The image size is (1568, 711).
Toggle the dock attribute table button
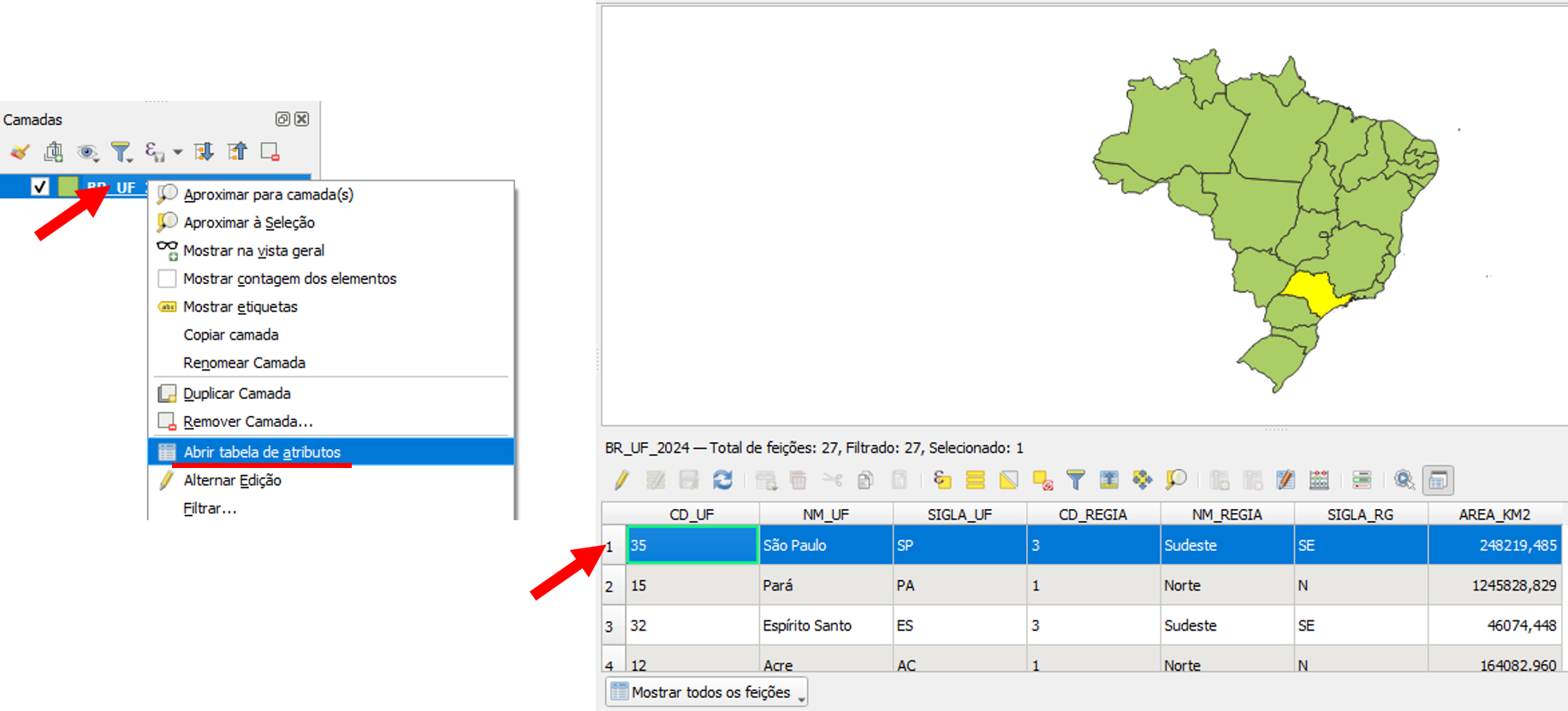tap(1438, 480)
